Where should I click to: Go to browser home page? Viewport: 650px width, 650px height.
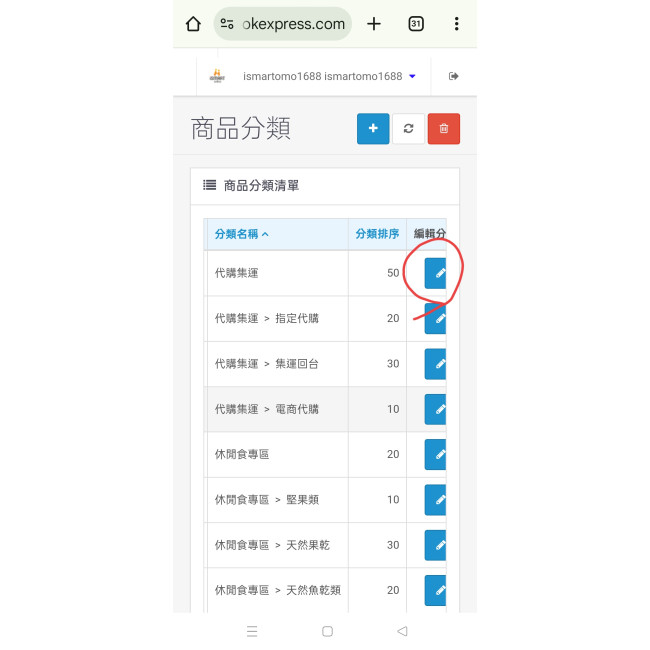tap(194, 24)
